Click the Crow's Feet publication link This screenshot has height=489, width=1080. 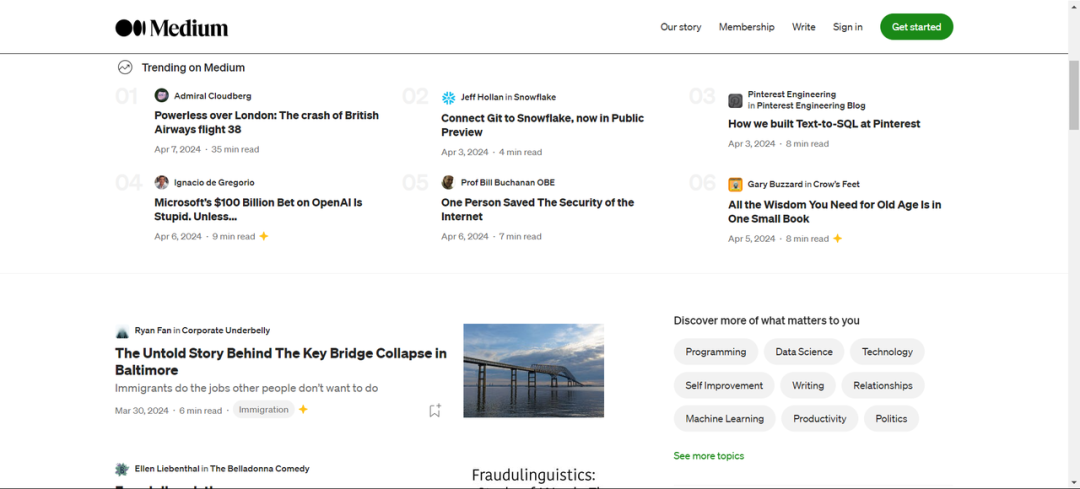(x=836, y=185)
